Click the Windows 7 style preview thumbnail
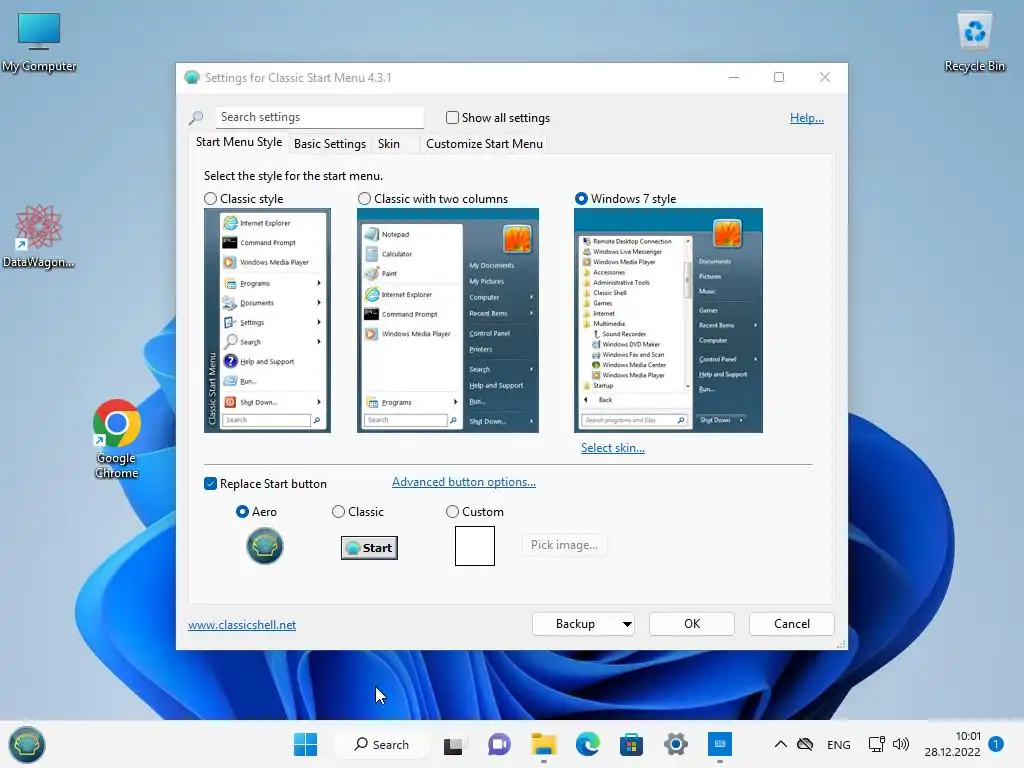Screen dimensions: 1024x768 [x=668, y=320]
